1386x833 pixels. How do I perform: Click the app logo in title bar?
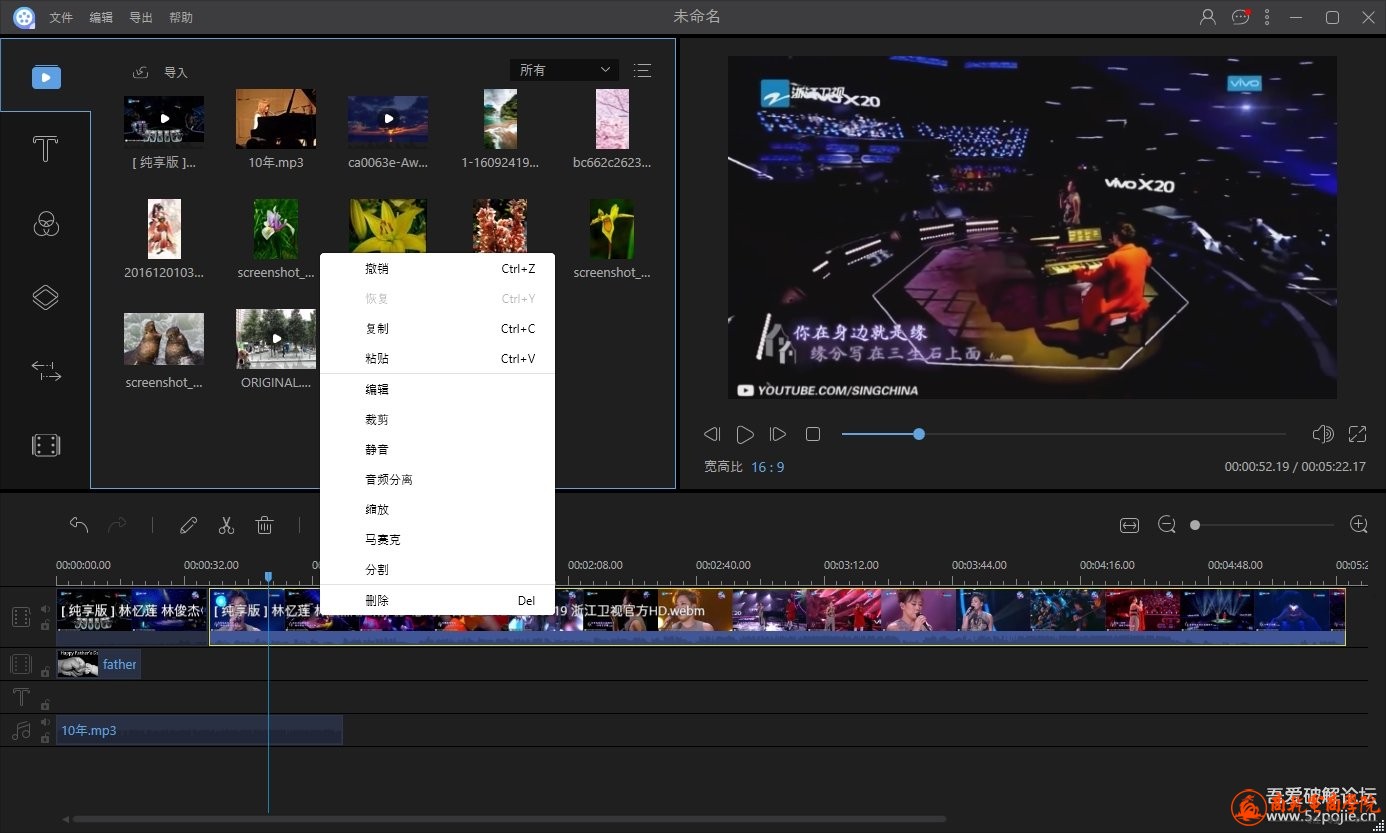[24, 17]
